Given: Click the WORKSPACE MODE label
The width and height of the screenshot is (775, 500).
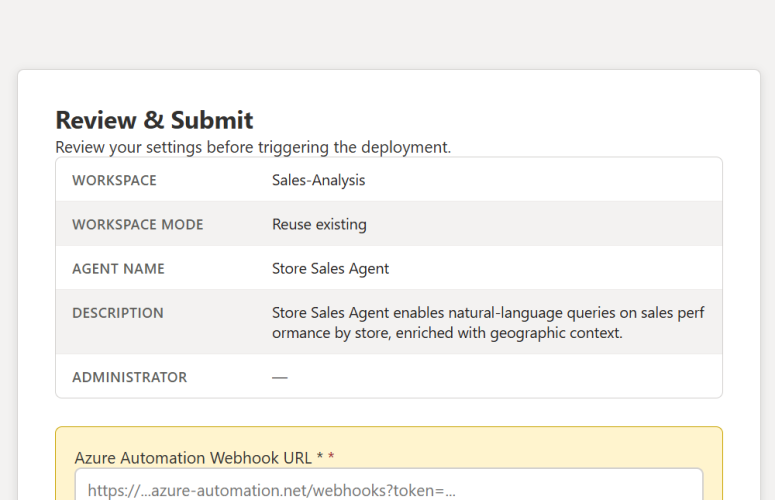Looking at the screenshot, I should 137,225.
